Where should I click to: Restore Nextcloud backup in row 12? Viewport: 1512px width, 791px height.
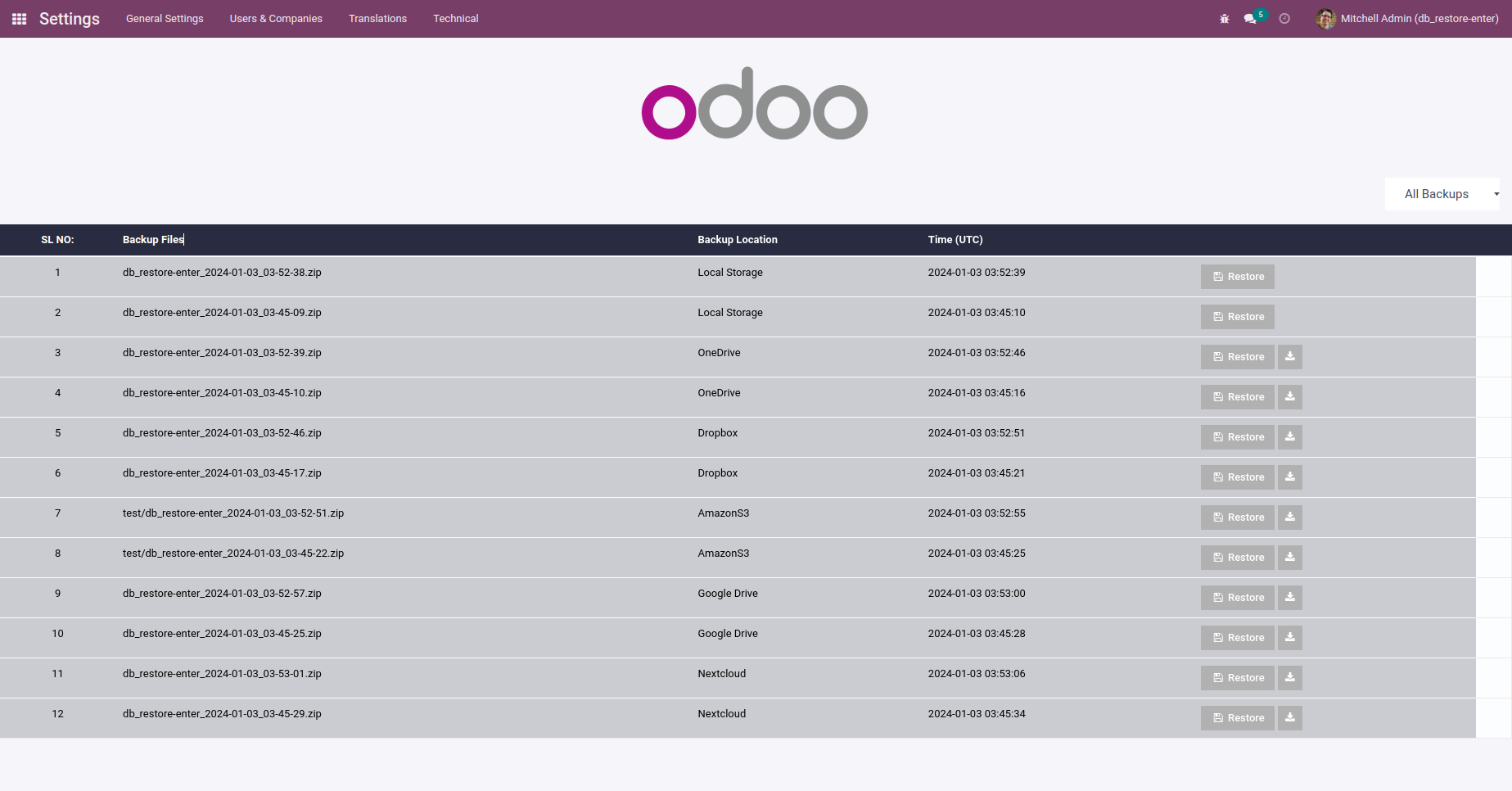[1238, 718]
